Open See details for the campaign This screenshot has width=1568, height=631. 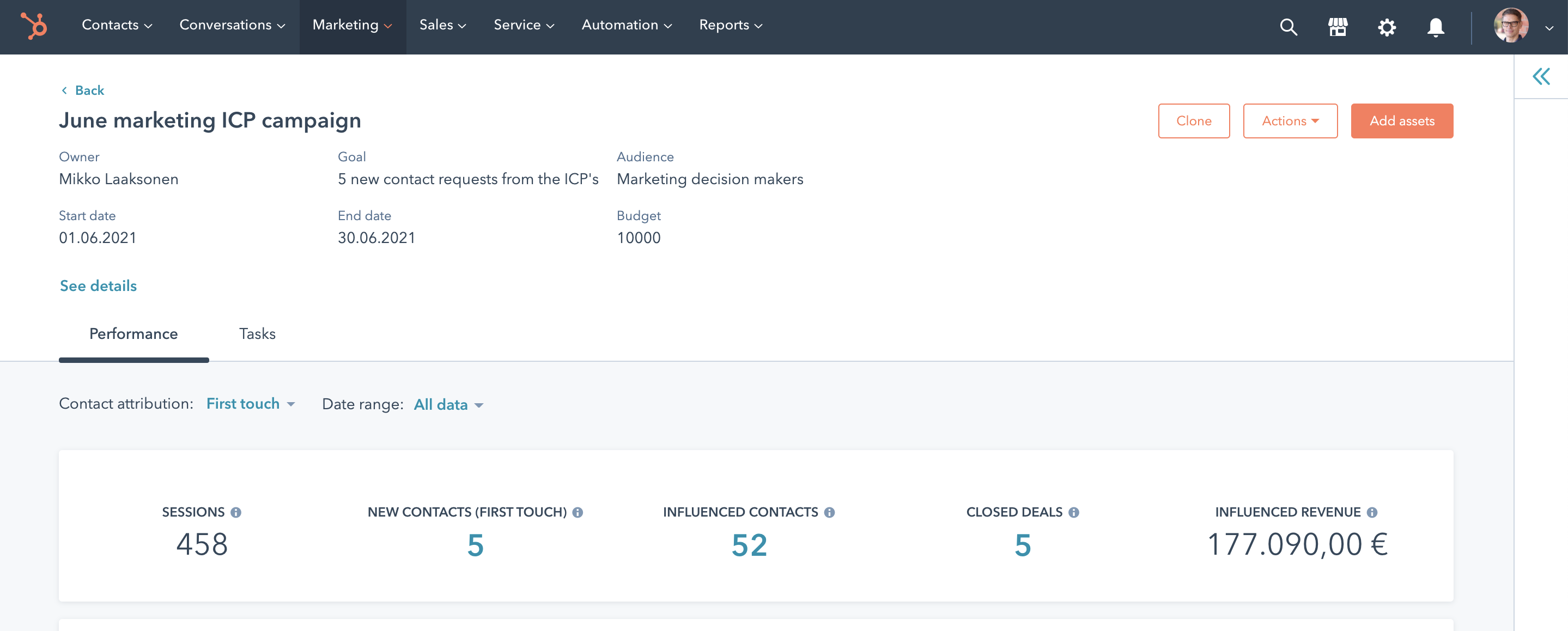98,285
